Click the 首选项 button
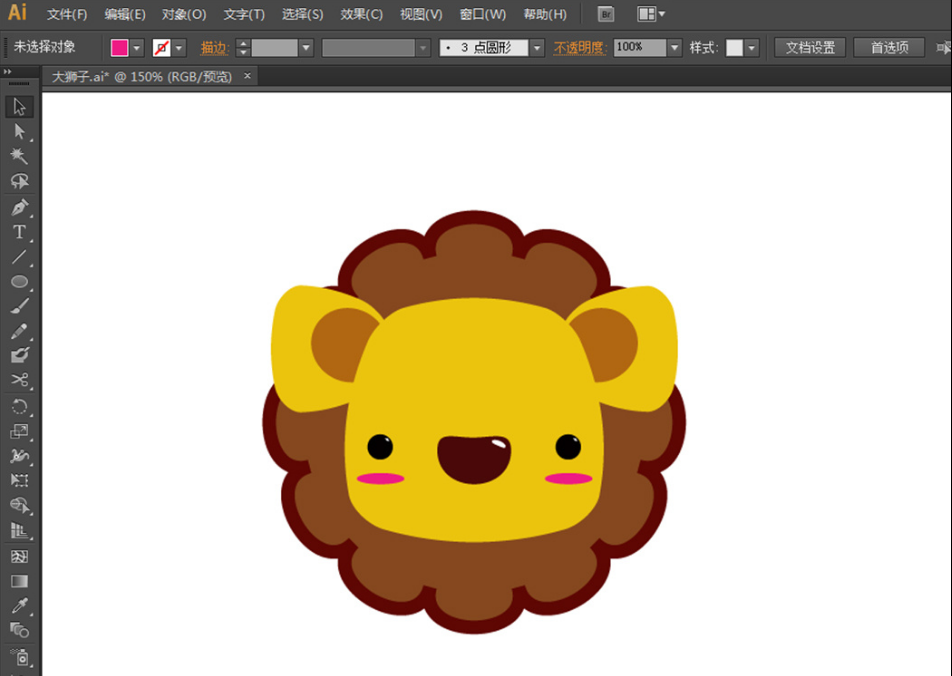The image size is (952, 676). point(889,48)
